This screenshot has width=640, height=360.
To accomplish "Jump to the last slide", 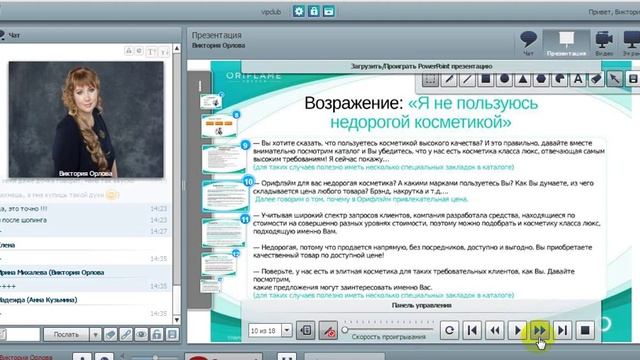I will click(x=562, y=330).
